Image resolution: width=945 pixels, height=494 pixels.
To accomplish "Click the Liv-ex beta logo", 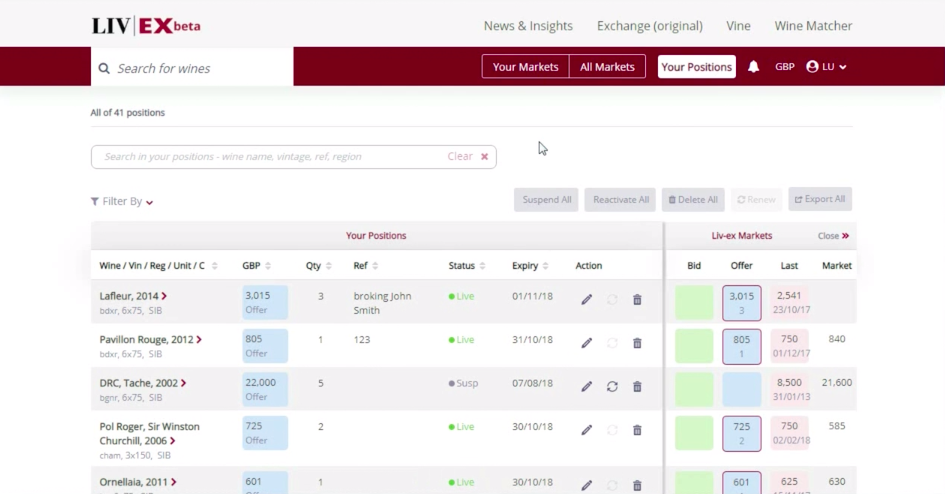I will pyautogui.click(x=146, y=26).
